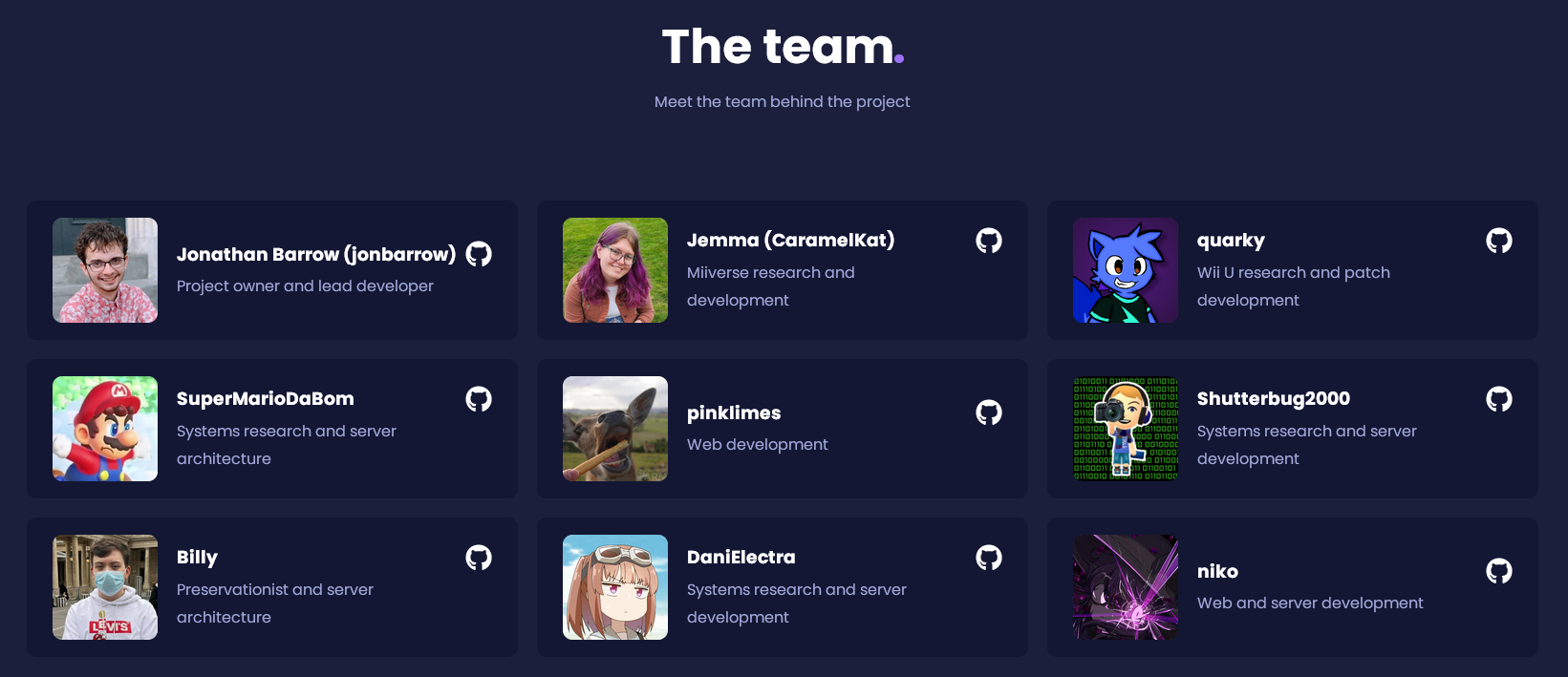Visit quarky's GitHub icon link
This screenshot has width=1568, height=677.
[1499, 241]
